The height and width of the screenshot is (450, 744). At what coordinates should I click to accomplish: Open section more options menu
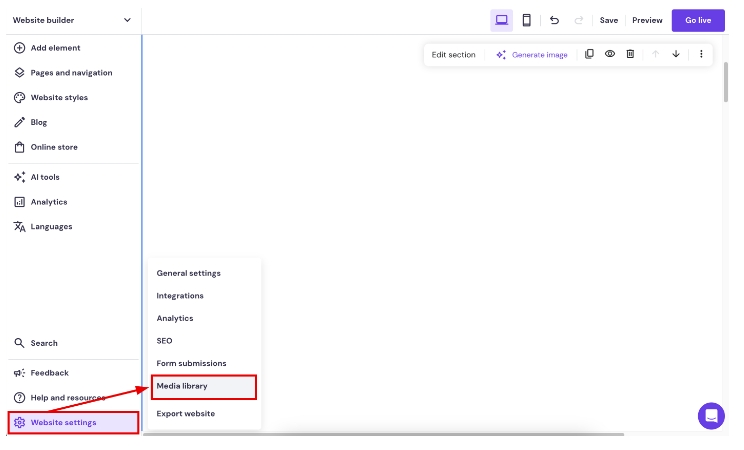point(701,54)
